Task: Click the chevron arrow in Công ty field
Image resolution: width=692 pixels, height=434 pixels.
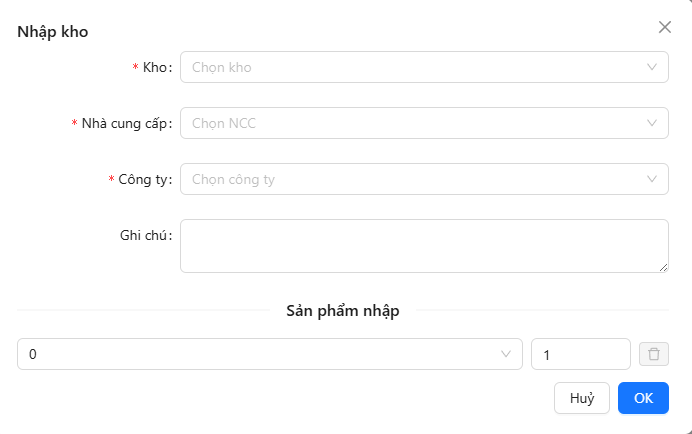Action: click(x=652, y=179)
